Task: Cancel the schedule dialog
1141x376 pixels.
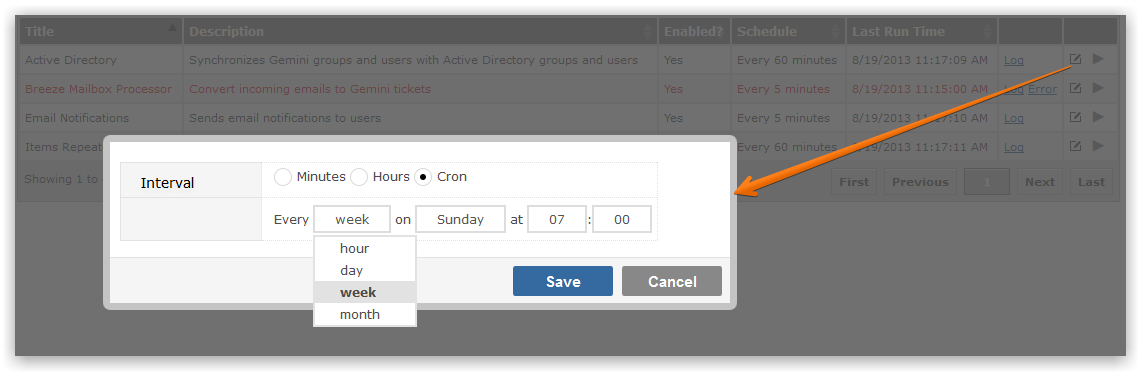Action: (672, 281)
